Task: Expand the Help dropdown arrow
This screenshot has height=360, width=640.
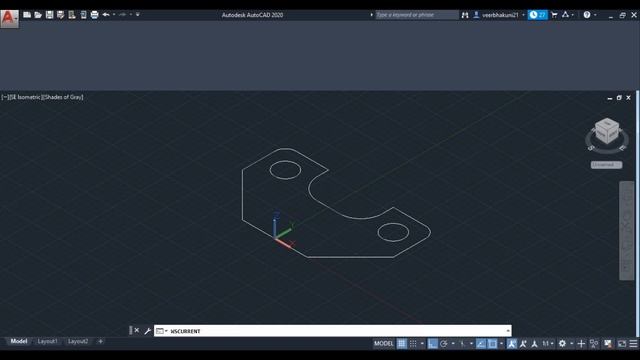Action: tap(595, 15)
